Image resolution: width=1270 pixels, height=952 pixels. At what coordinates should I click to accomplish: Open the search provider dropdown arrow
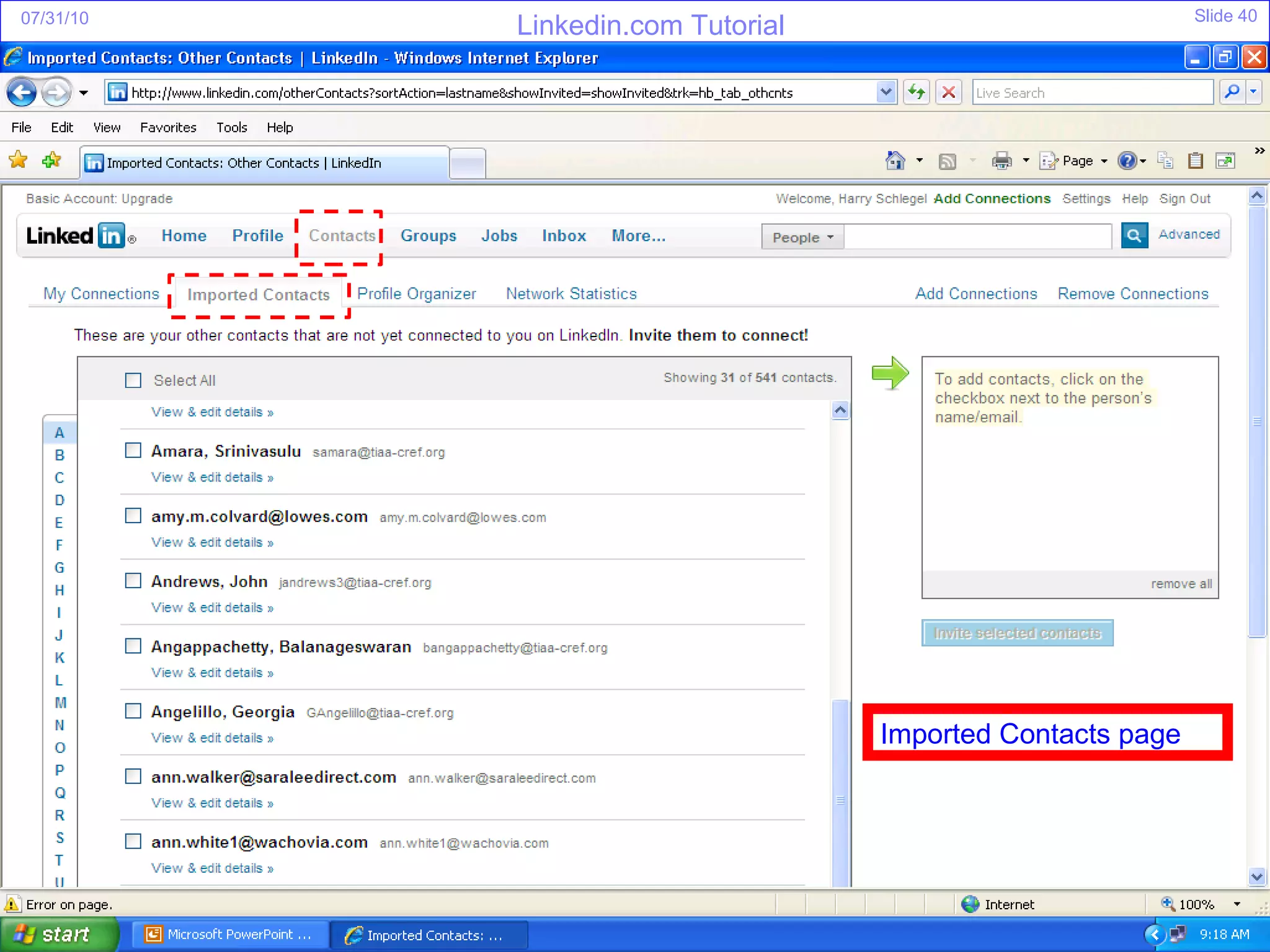(x=1253, y=93)
